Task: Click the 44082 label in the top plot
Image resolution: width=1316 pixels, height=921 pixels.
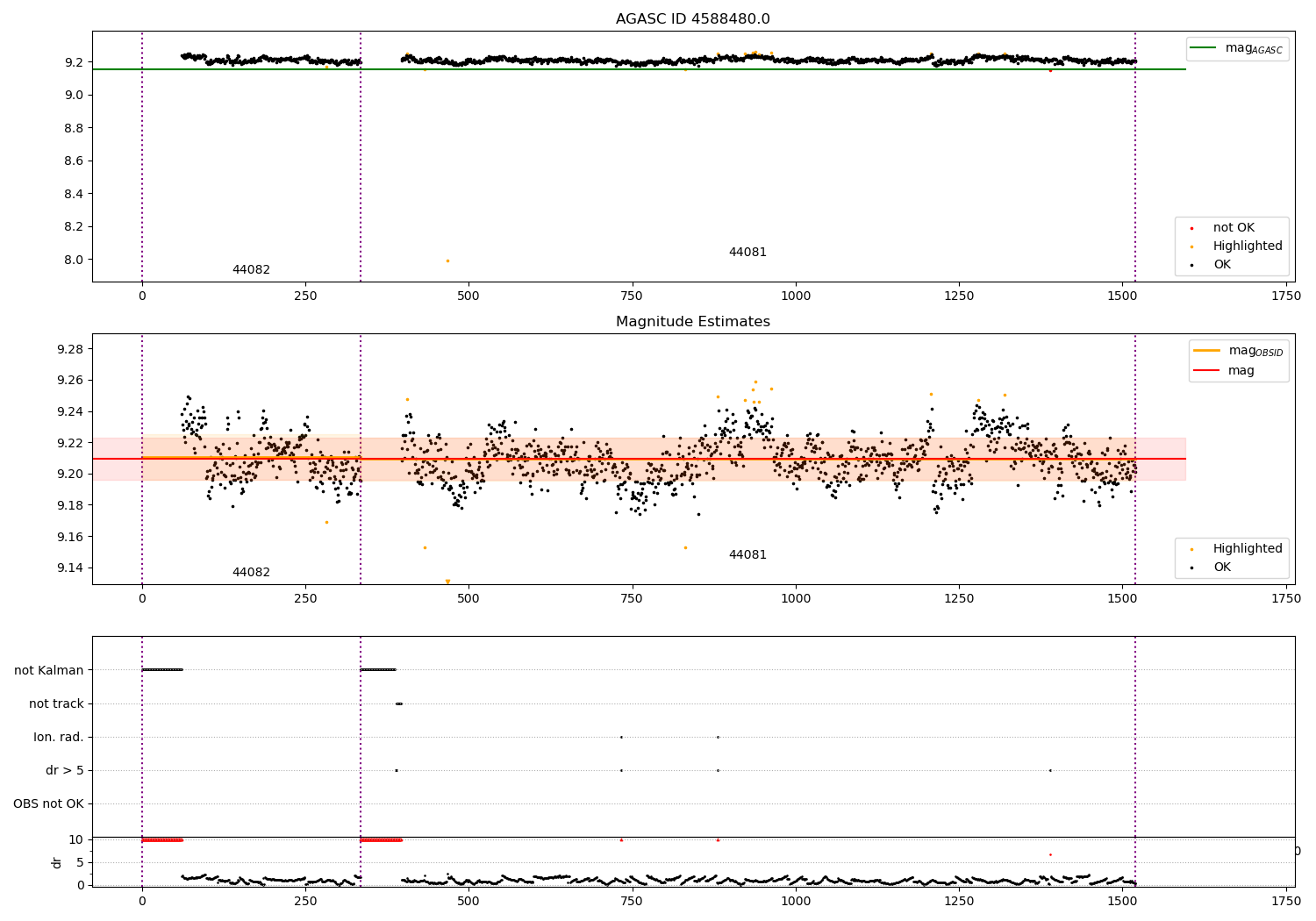Action: (251, 270)
